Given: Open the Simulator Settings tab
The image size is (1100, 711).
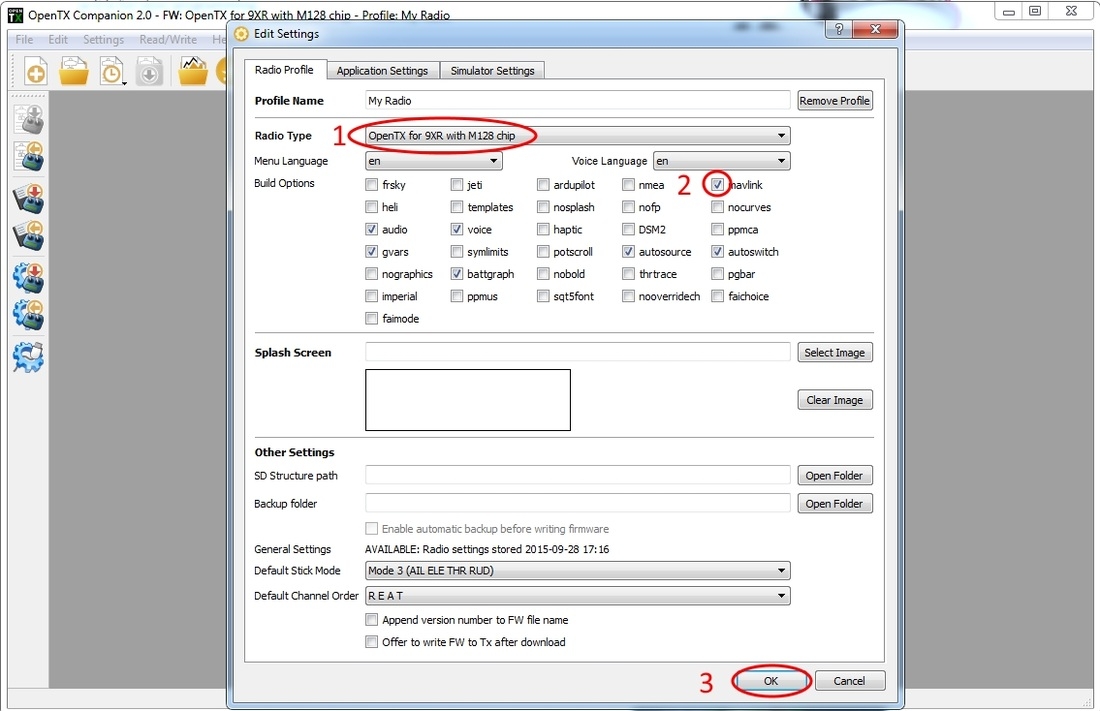Looking at the screenshot, I should [492, 71].
